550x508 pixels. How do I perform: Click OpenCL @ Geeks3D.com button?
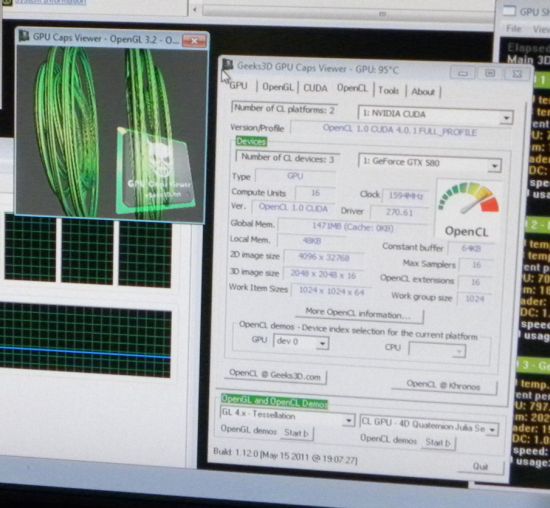(275, 376)
